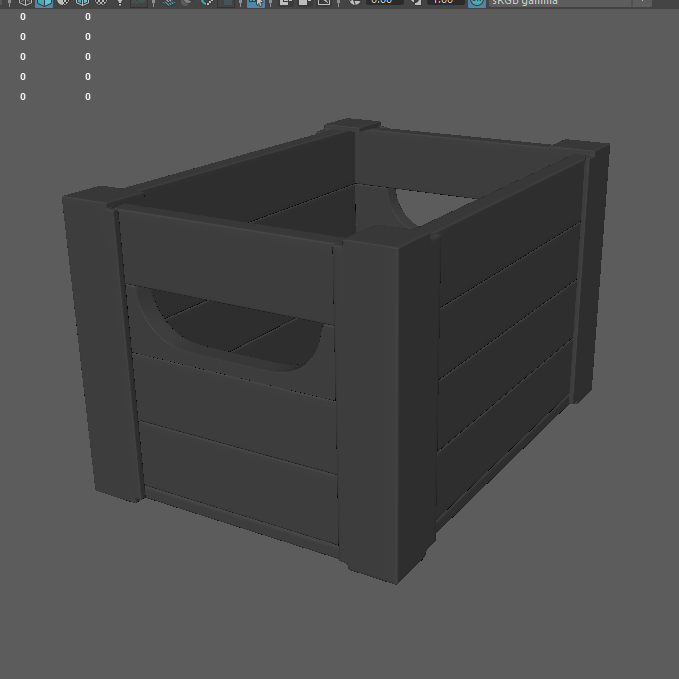The width and height of the screenshot is (679, 679).
Task: Enable use default material icon
Action: 63,2
